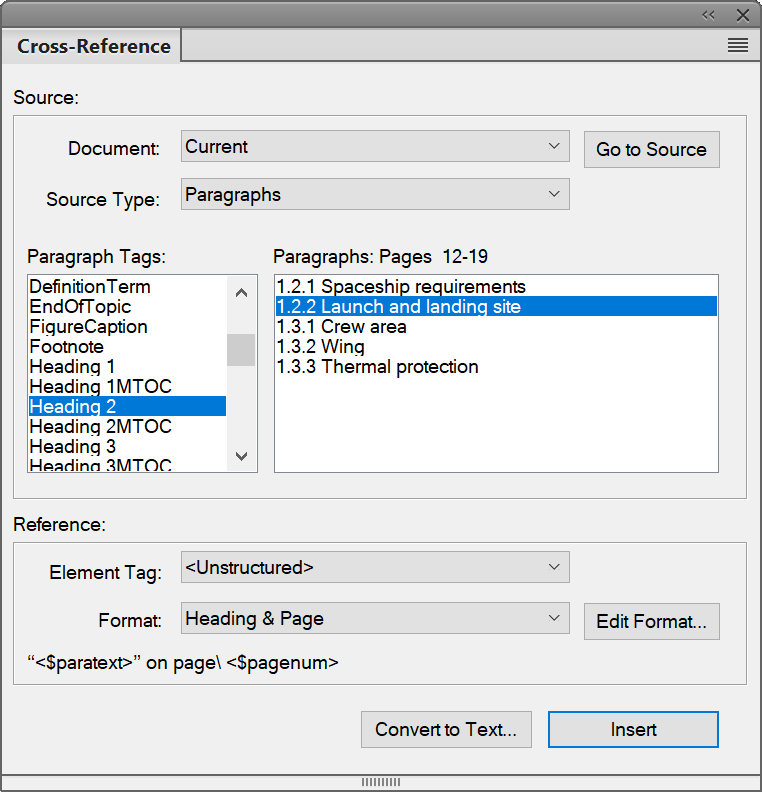This screenshot has height=792, width=762.
Task: Expand the Source Type dropdown
Action: (375, 195)
